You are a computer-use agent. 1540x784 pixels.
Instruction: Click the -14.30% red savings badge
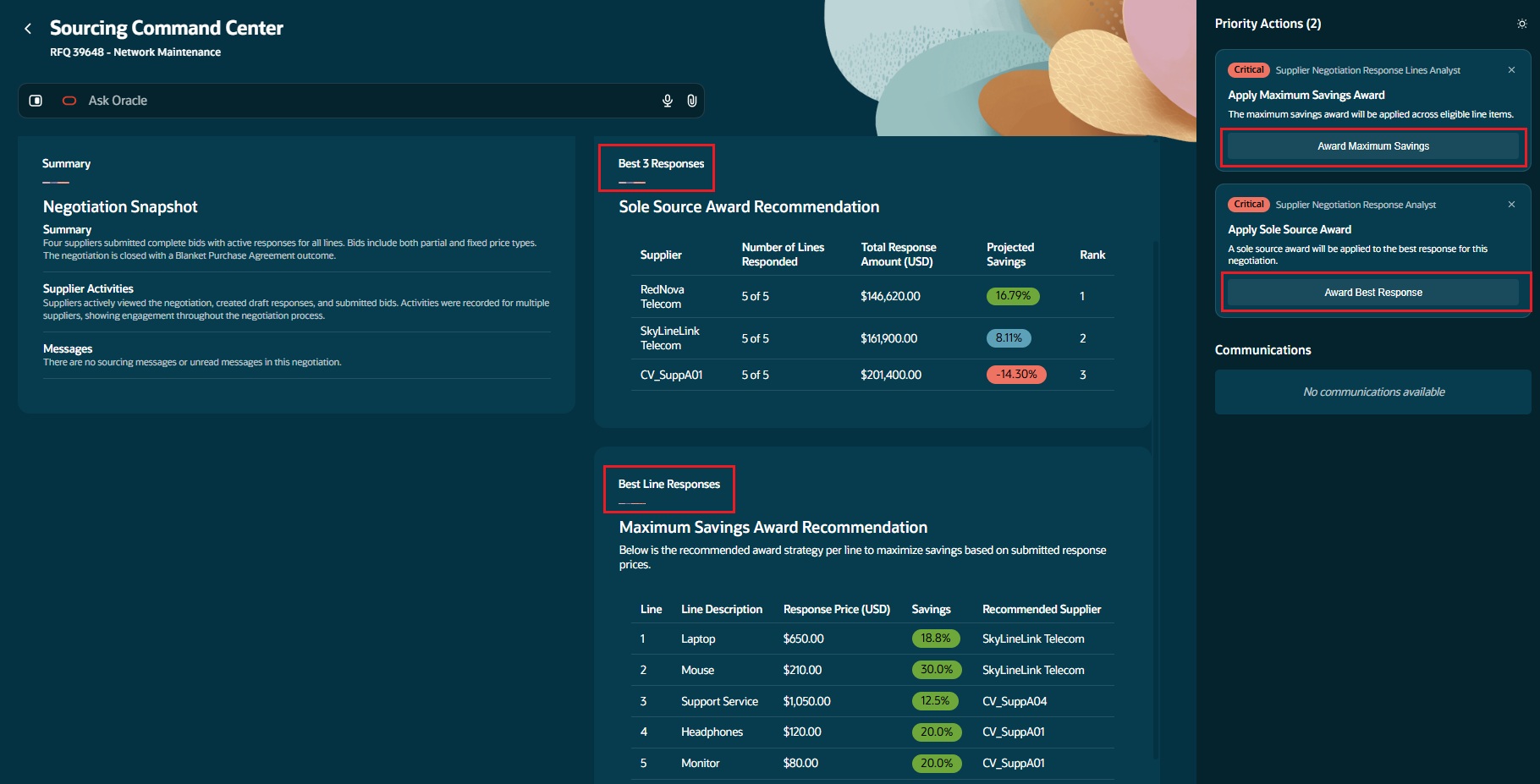pyautogui.click(x=1016, y=375)
